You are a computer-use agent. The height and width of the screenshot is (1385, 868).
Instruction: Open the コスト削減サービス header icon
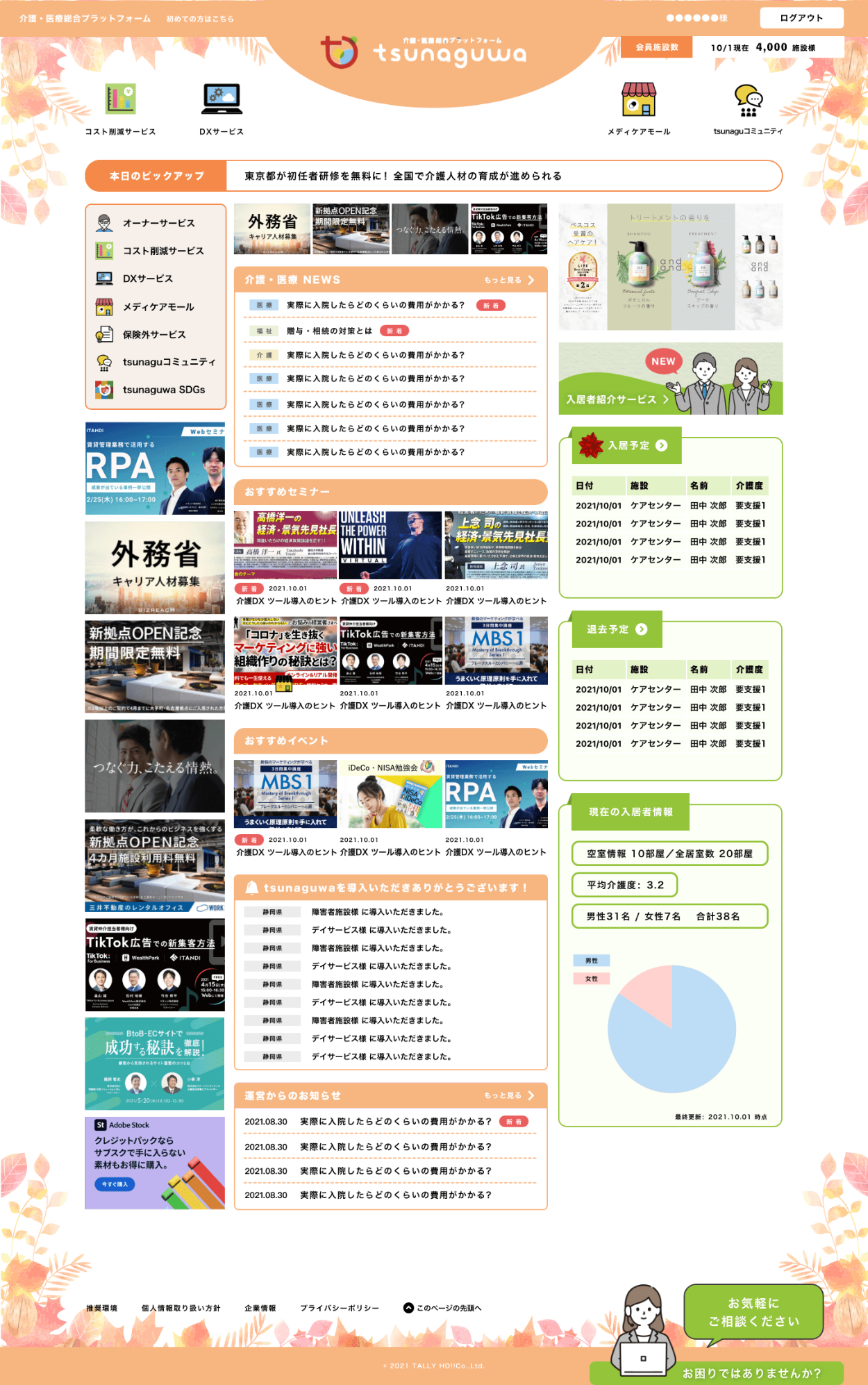[x=120, y=99]
